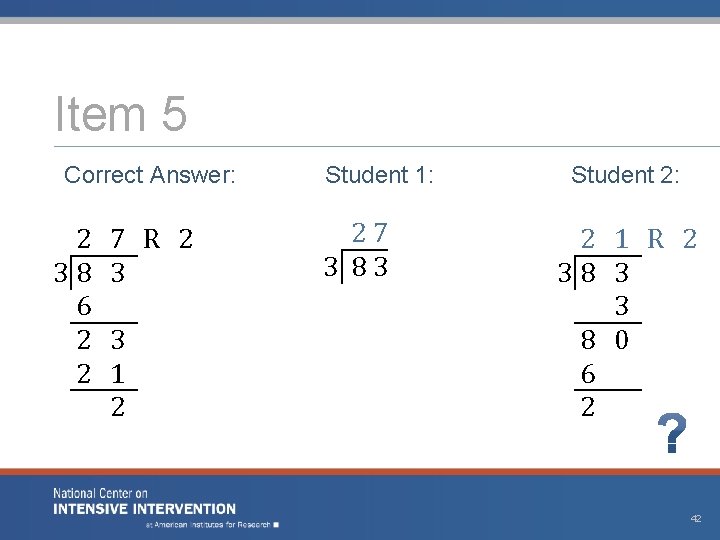Select Student 2's quotient 21 R 2

coord(639,240)
